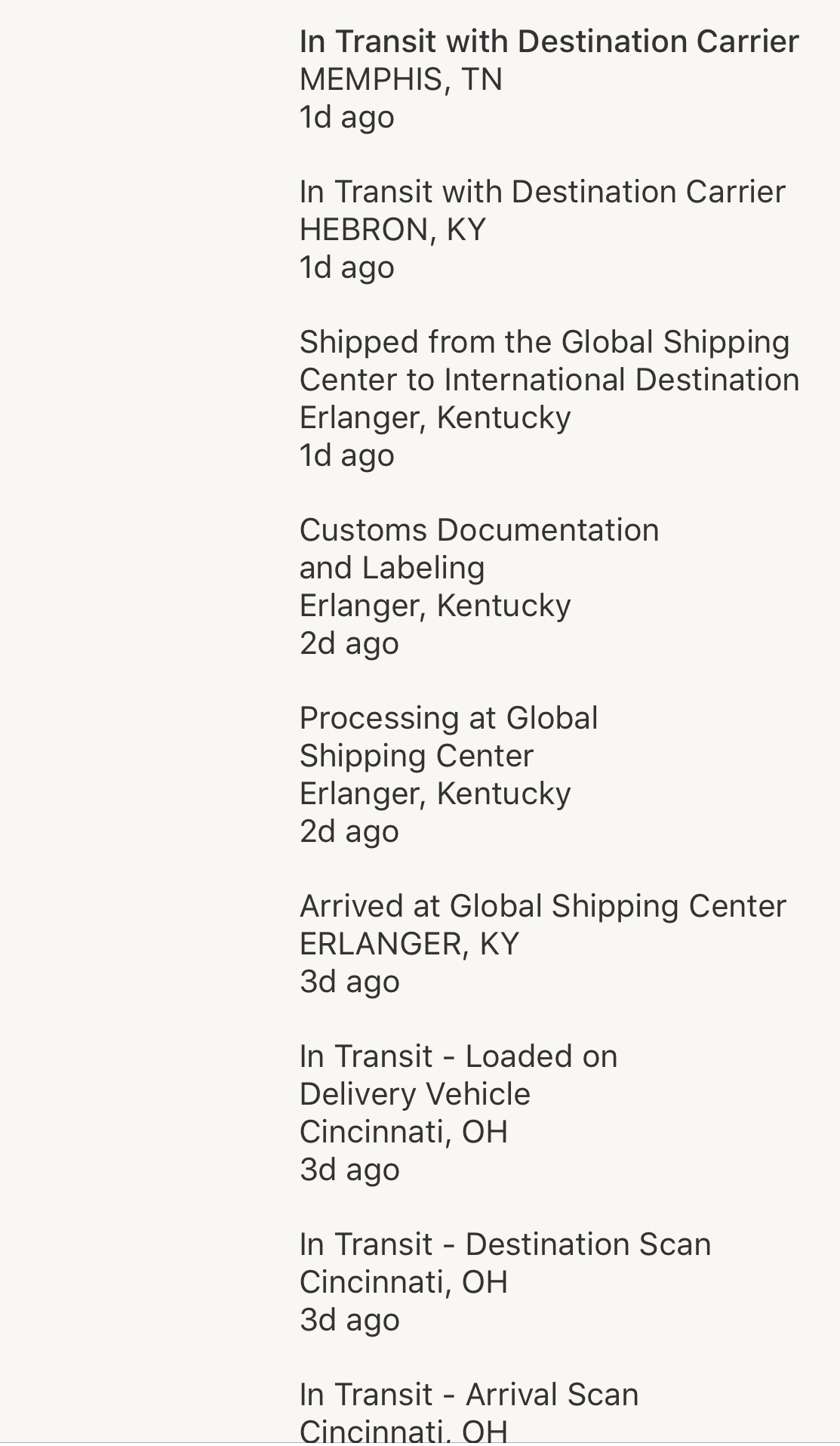Click the 3d ago timestamp below ERLANGER, KY

pyautogui.click(x=349, y=982)
